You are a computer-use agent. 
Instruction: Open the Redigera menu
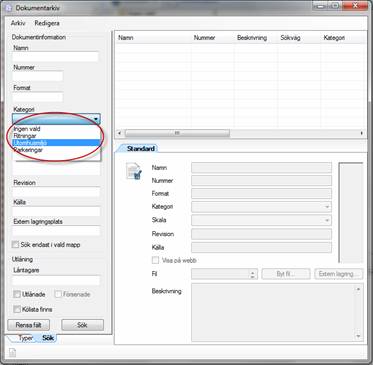[x=47, y=23]
